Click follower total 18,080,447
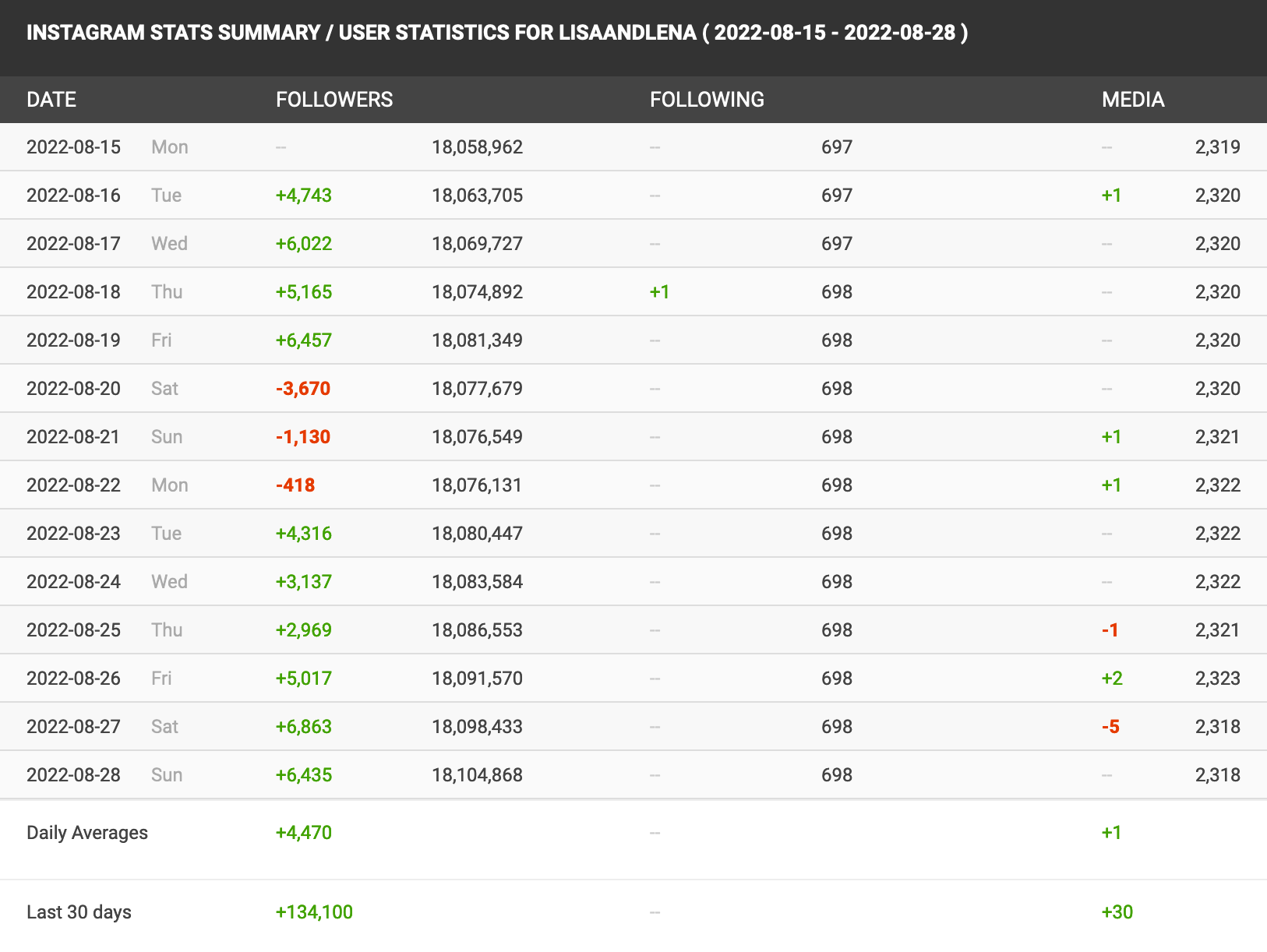Screen dimensions: 1267x952 pos(478,534)
